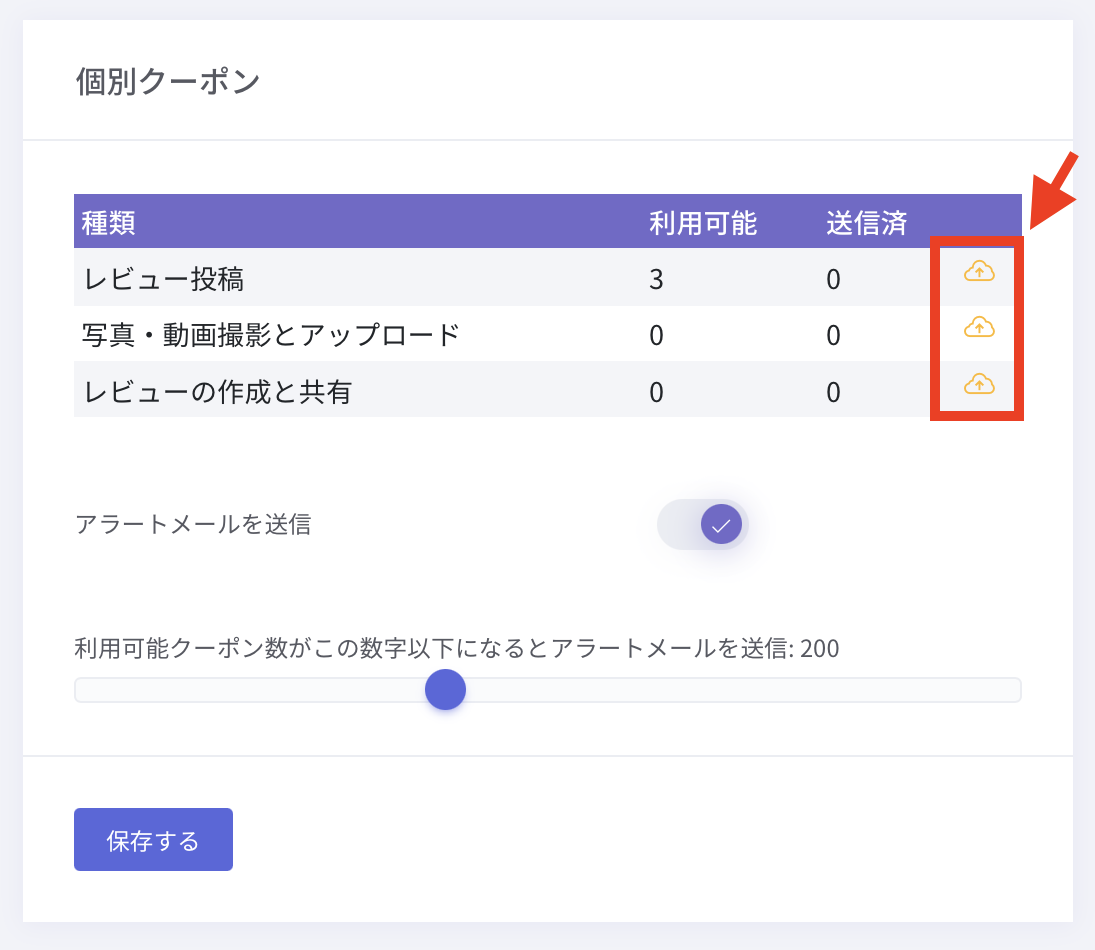Click the 送信済 value in レビュー投稿 row
1095x950 pixels.
click(x=833, y=279)
